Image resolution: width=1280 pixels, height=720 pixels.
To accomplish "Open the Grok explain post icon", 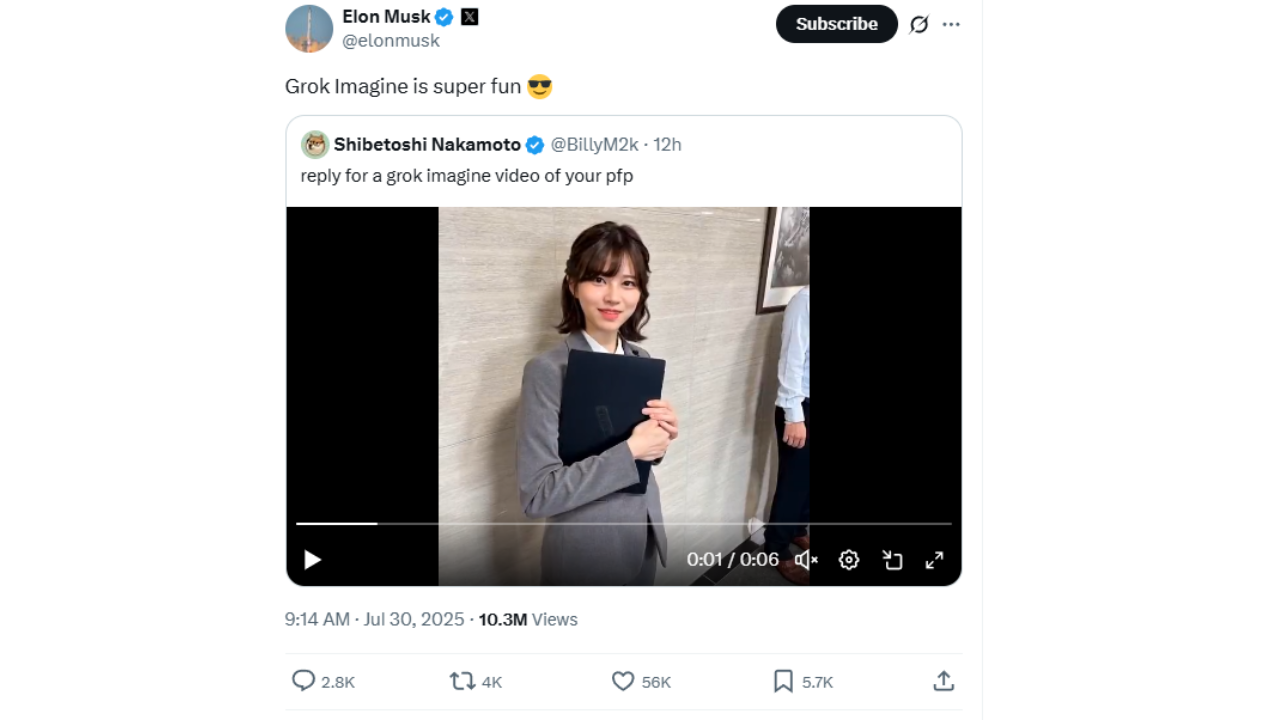I will pos(918,24).
